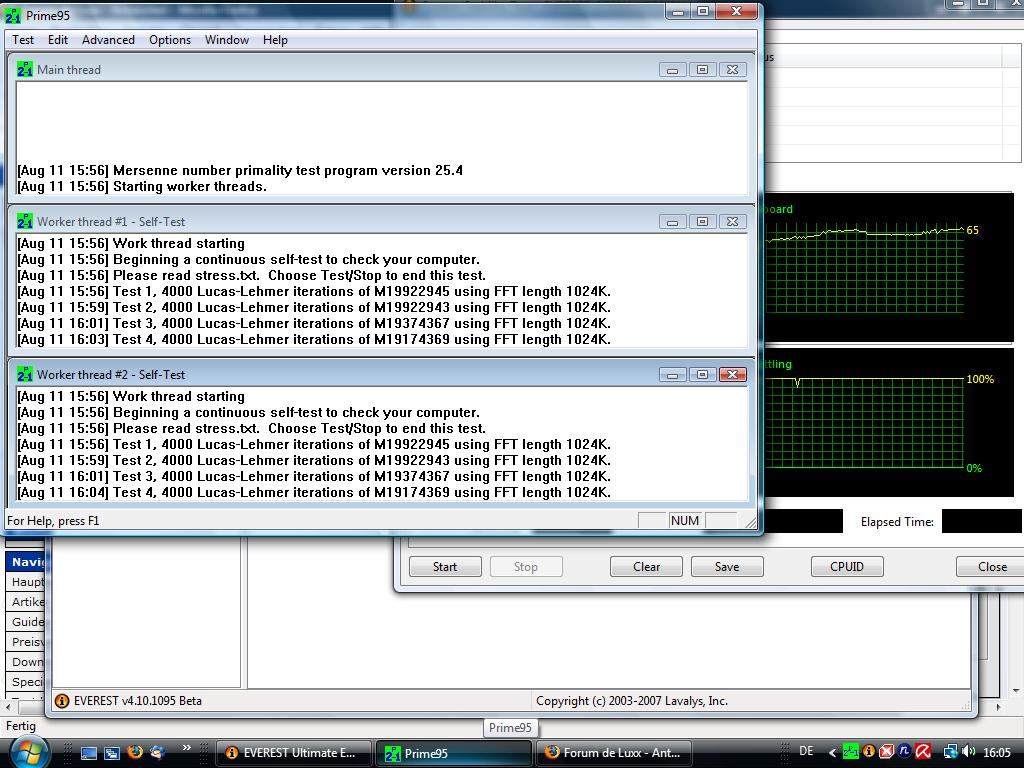Close the Worker thread #2 child window

tap(733, 375)
